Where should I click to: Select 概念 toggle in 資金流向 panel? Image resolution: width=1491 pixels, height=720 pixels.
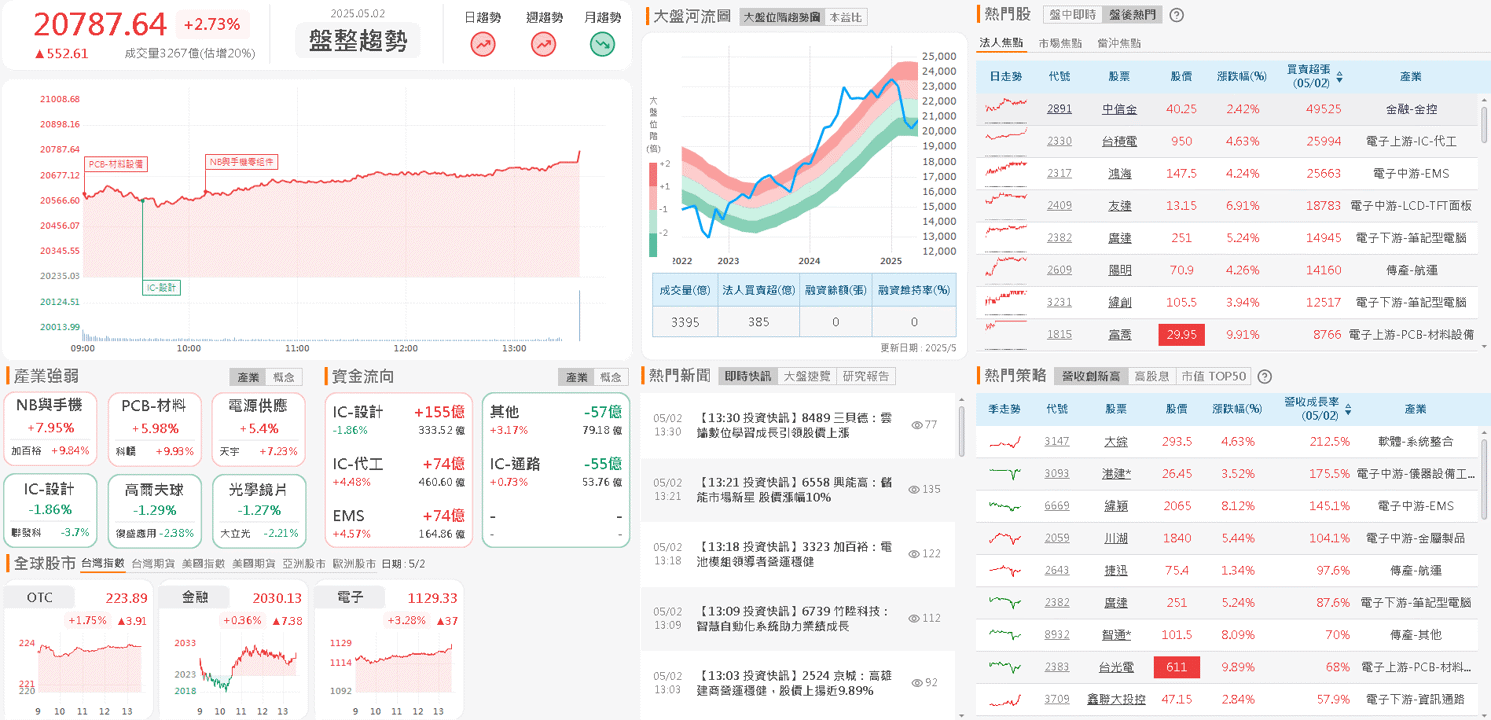(x=611, y=377)
